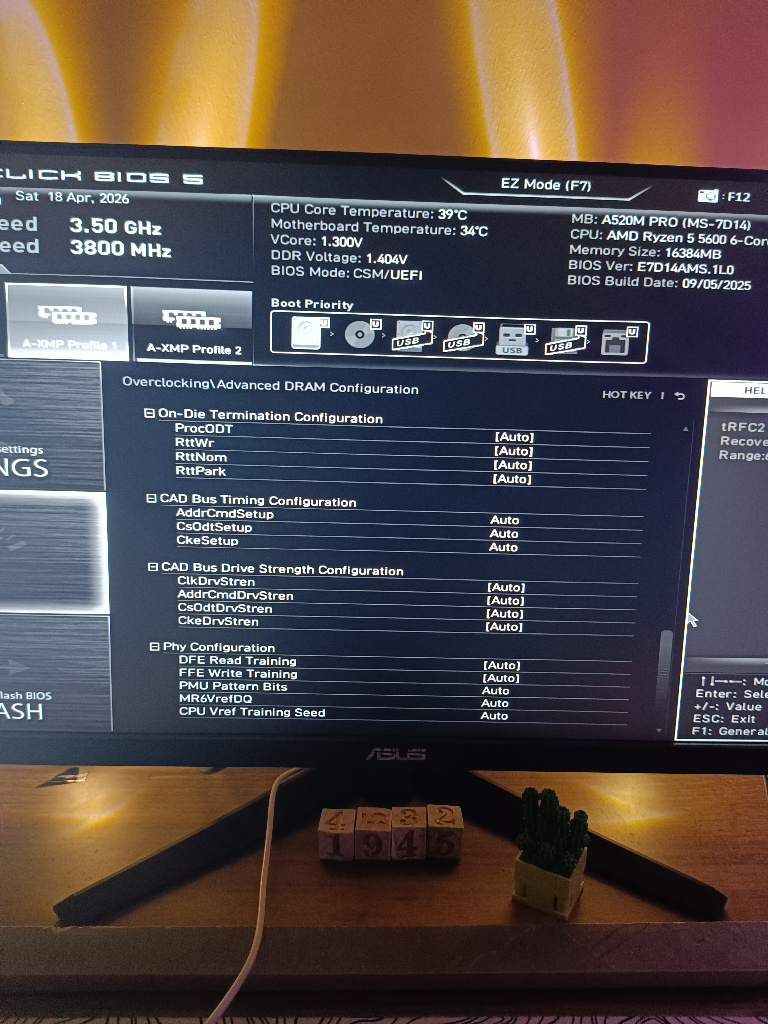Collapse the Phy Configuration section
This screenshot has width=768, height=1024.
(x=155, y=647)
